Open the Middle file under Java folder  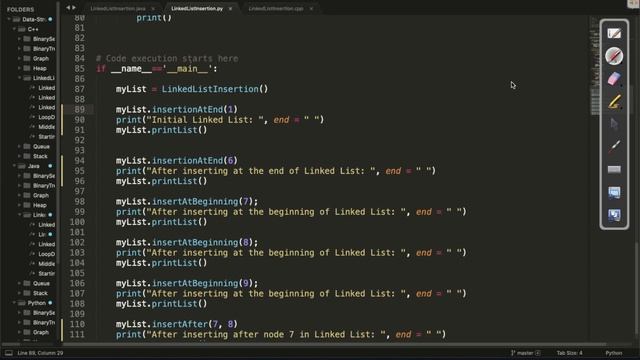pyautogui.click(x=46, y=264)
